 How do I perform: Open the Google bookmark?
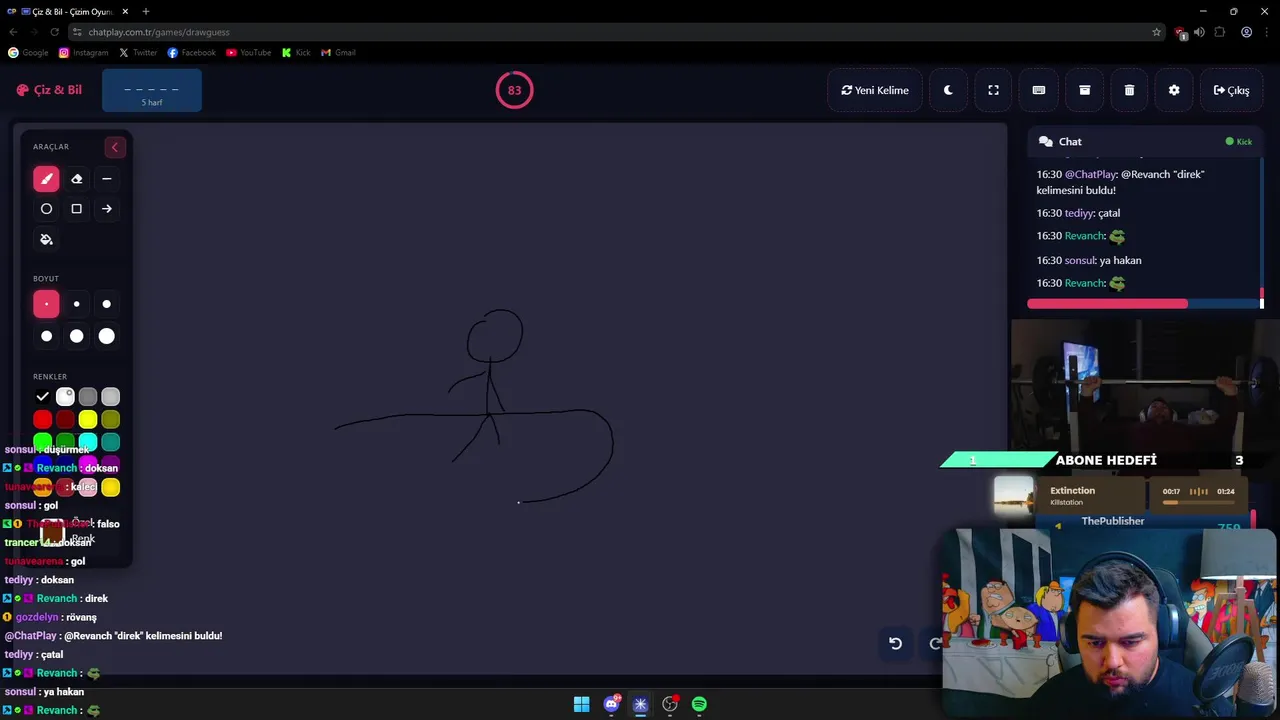[x=28, y=52]
